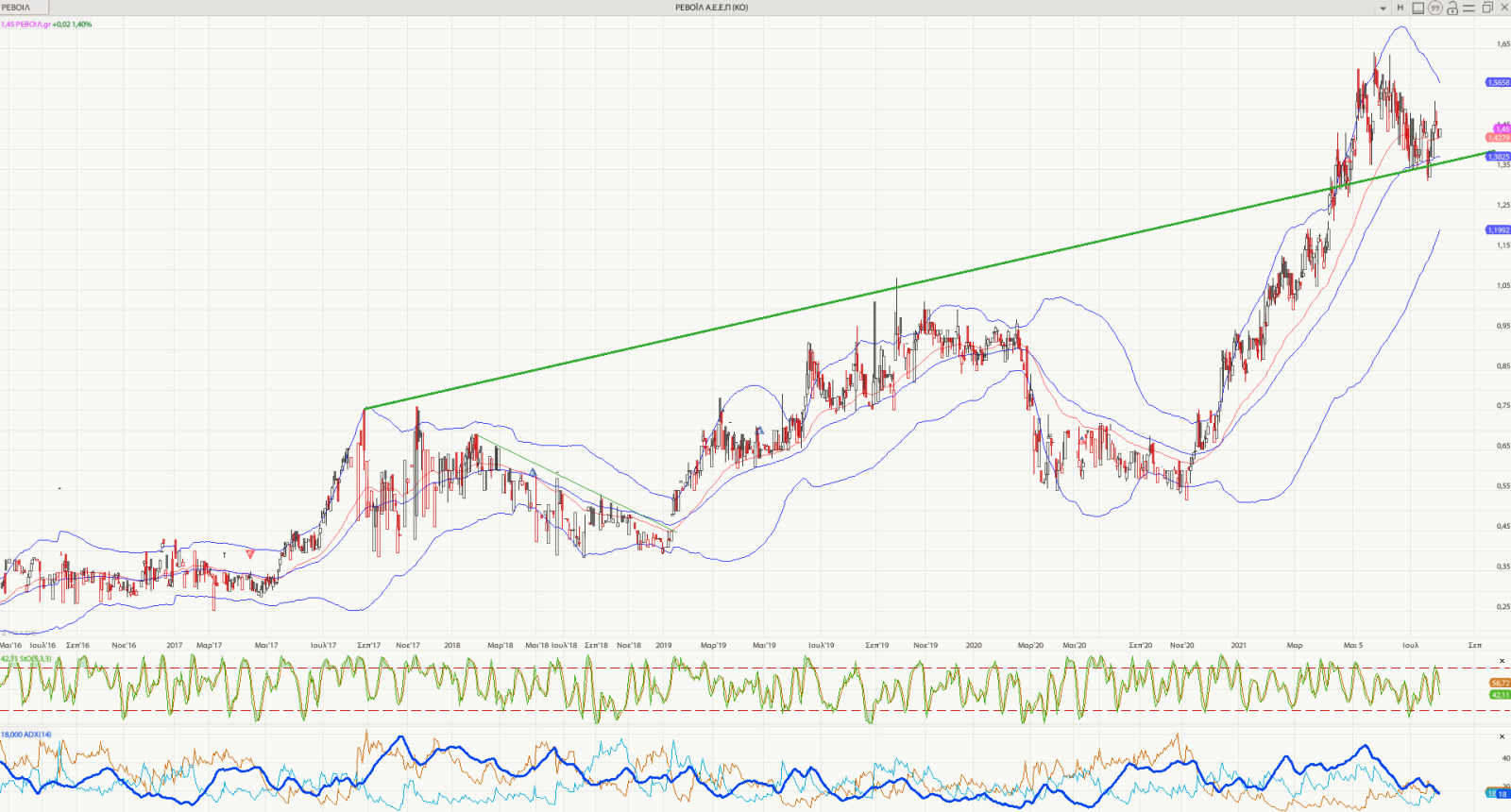Click the panel layout square icon

point(1418,8)
